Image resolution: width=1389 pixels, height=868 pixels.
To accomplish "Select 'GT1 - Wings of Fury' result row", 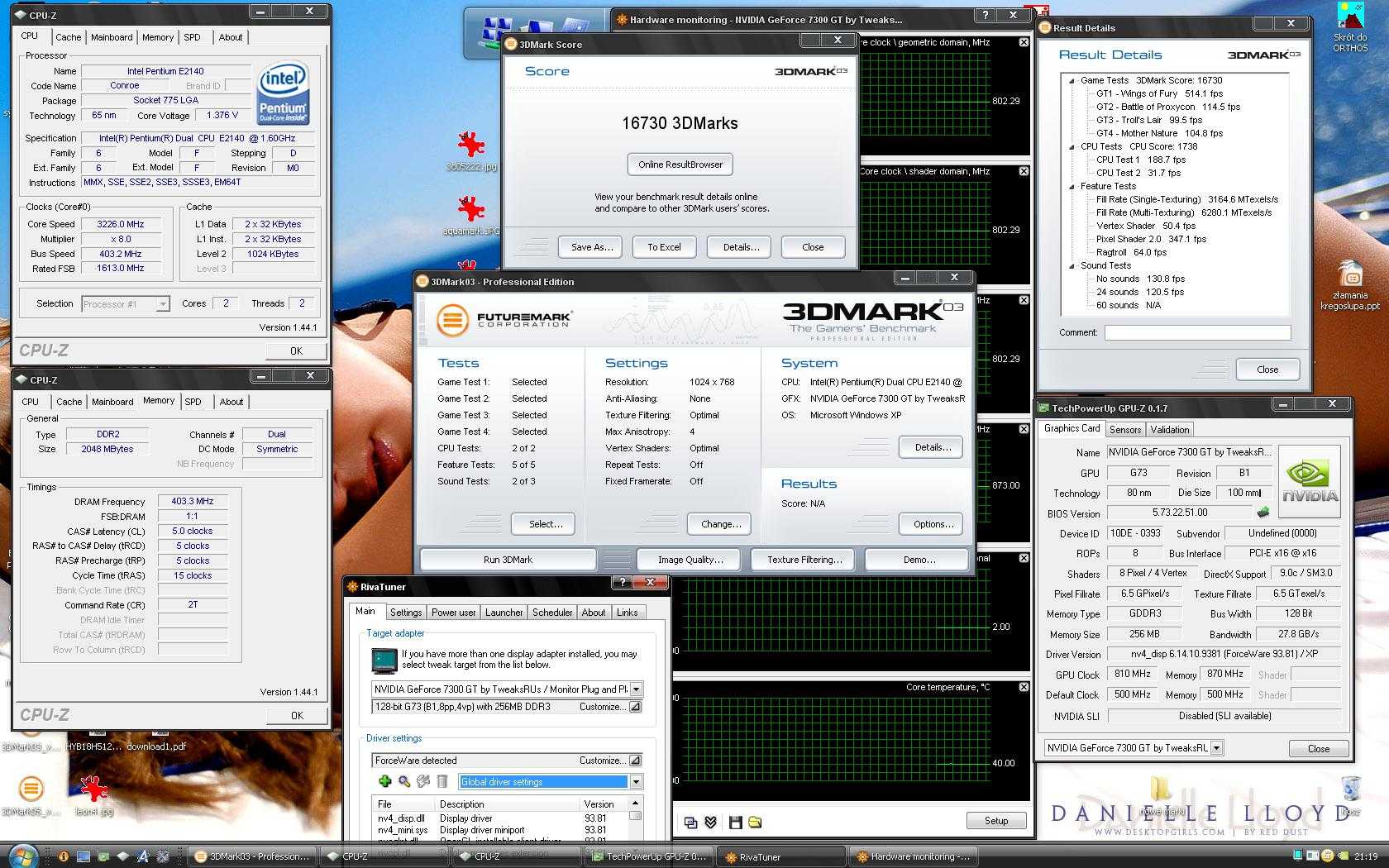I will pos(1159,93).
